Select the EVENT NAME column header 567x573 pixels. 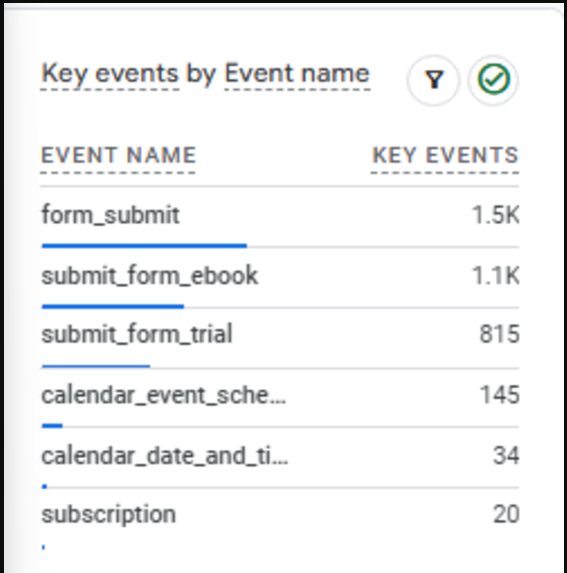point(118,156)
